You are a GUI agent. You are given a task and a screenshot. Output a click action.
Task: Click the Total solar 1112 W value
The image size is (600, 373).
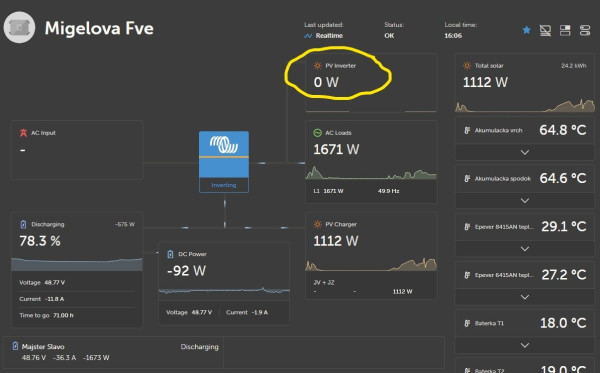click(486, 82)
